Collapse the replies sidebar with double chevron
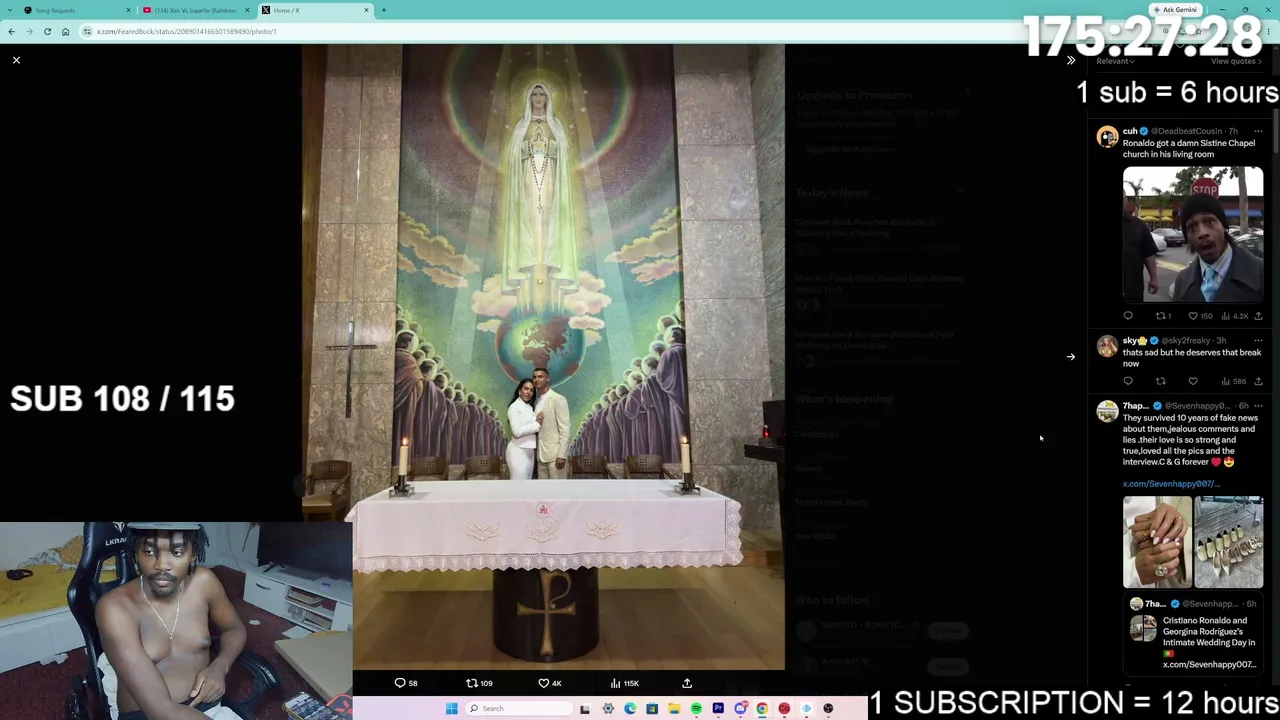This screenshot has height=720, width=1280. tap(1071, 60)
